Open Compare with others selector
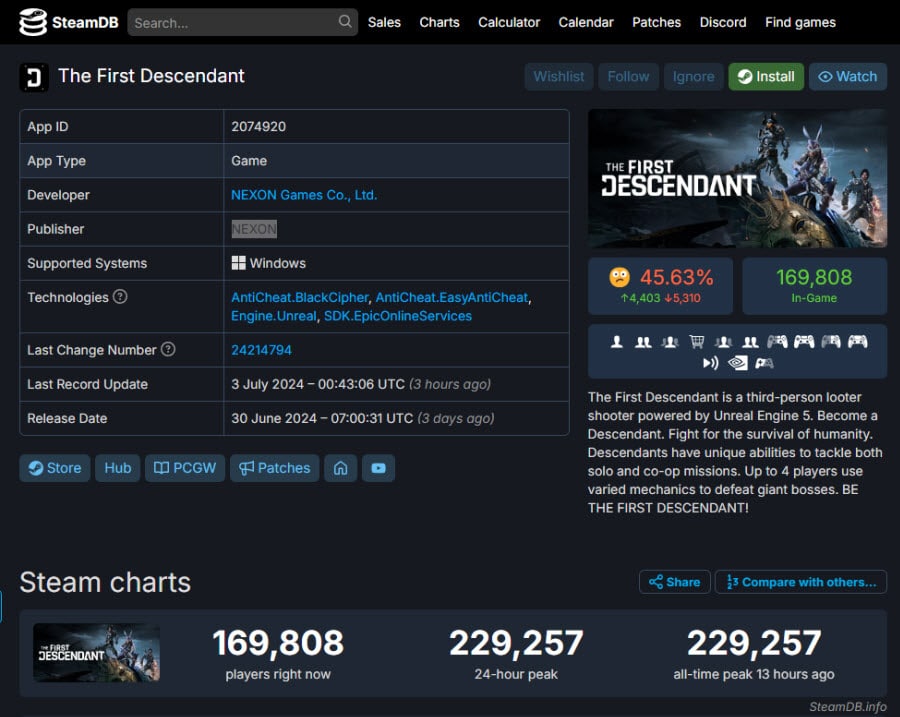Image resolution: width=900 pixels, height=717 pixels. [801, 582]
